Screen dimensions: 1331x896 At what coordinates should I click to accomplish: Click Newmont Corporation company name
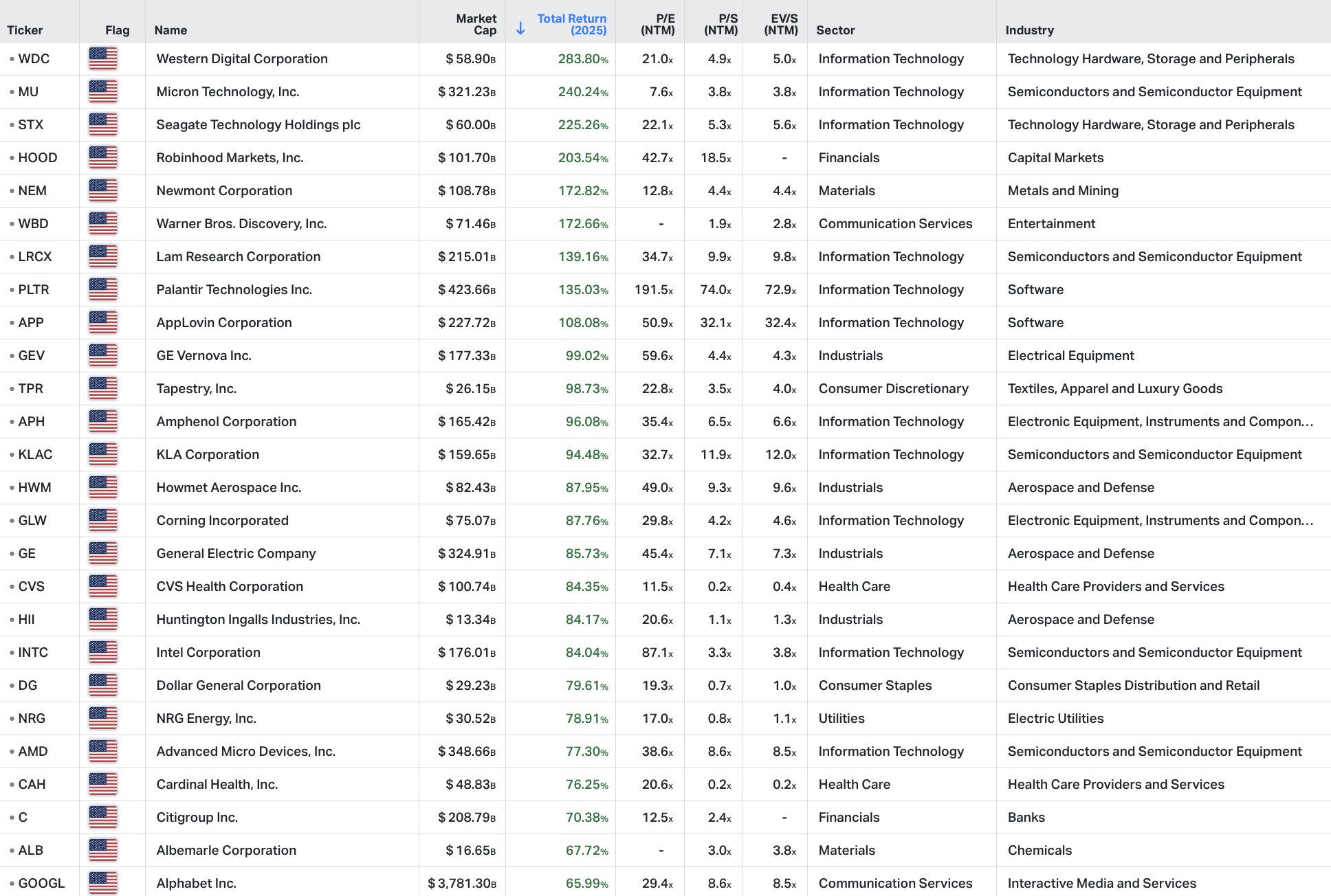pos(224,191)
